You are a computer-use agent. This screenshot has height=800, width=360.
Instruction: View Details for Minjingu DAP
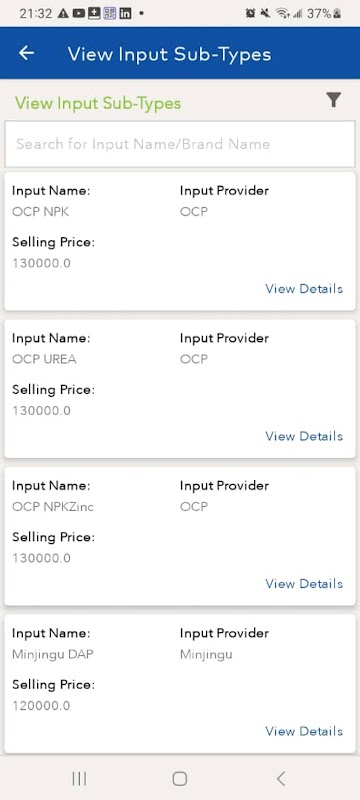click(304, 731)
